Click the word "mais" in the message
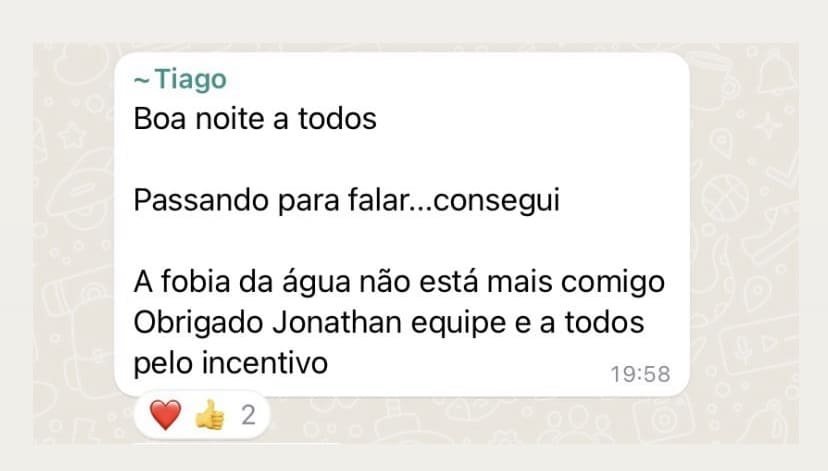The width and height of the screenshot is (828, 471). [519, 282]
